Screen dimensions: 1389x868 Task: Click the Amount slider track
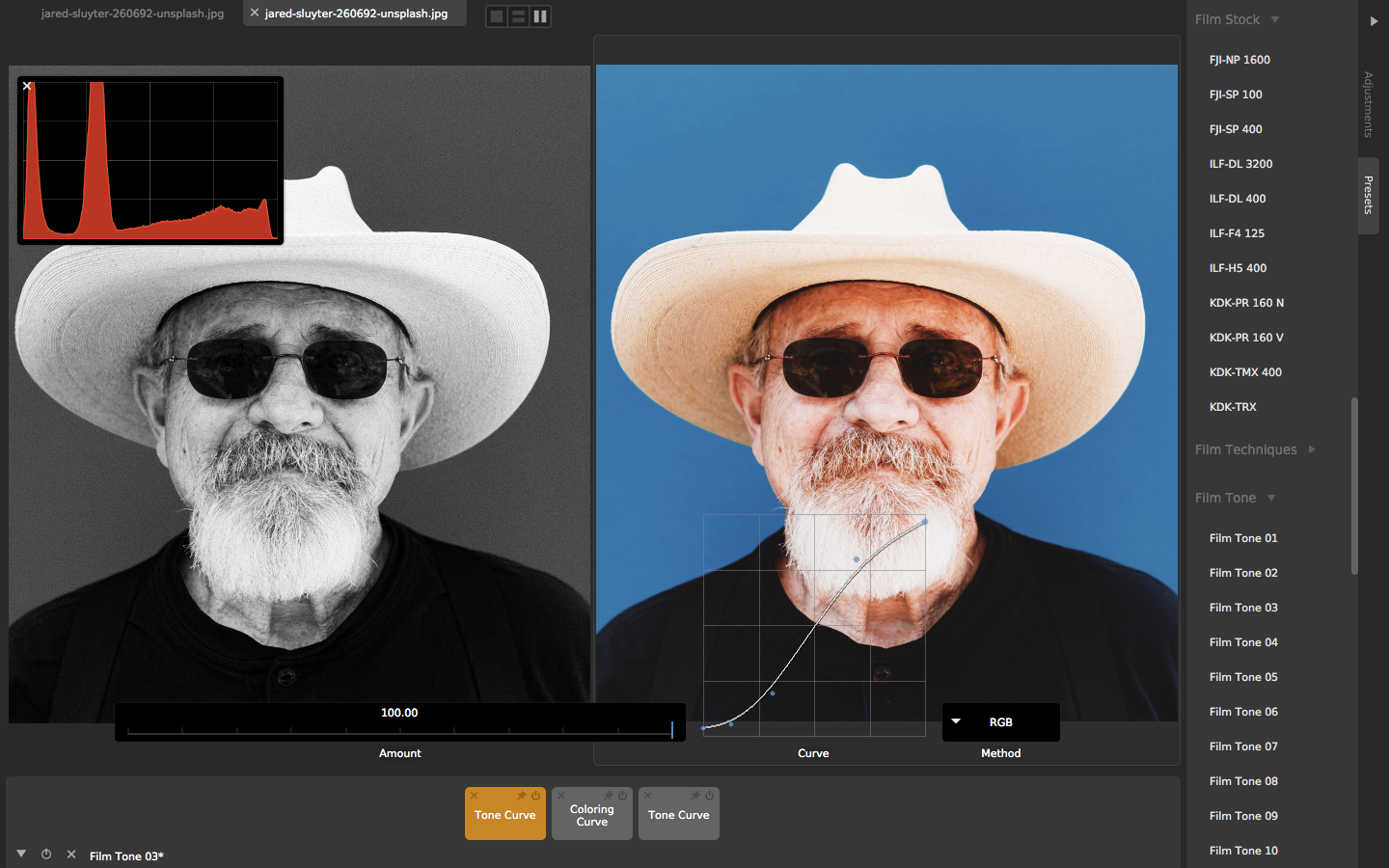pos(399,731)
